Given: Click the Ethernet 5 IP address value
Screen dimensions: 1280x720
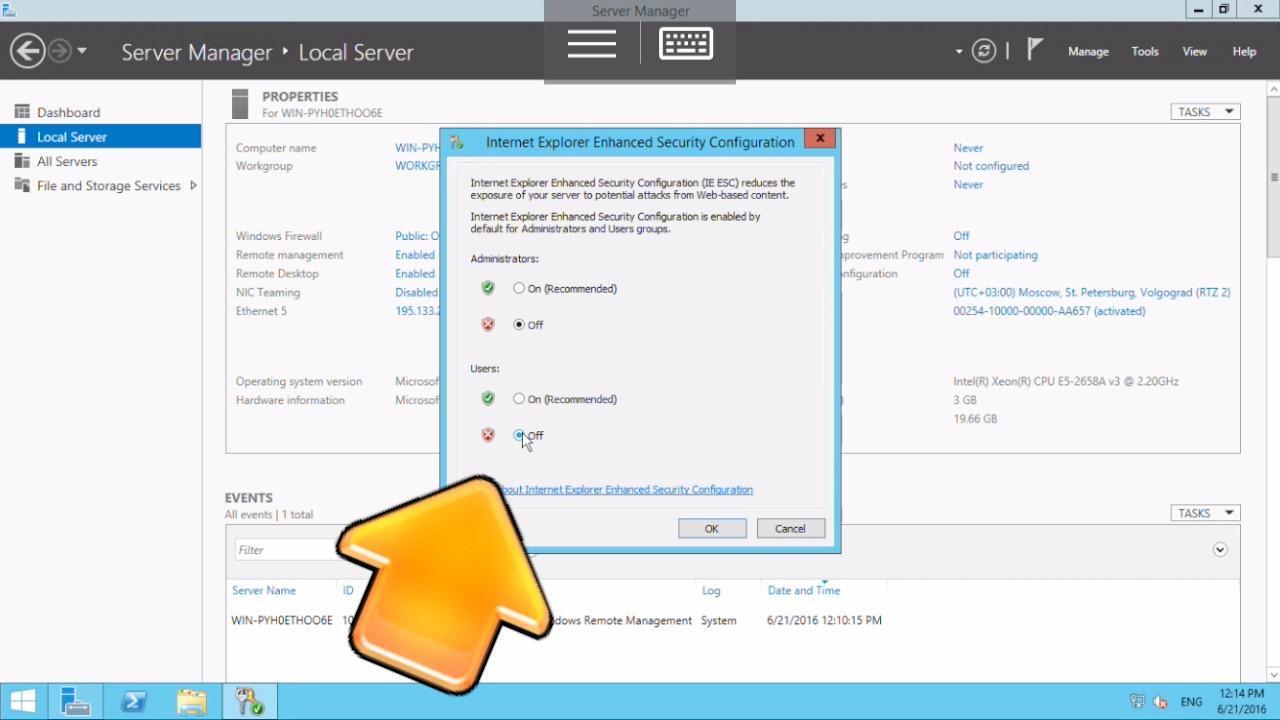Looking at the screenshot, I should click(x=417, y=311).
